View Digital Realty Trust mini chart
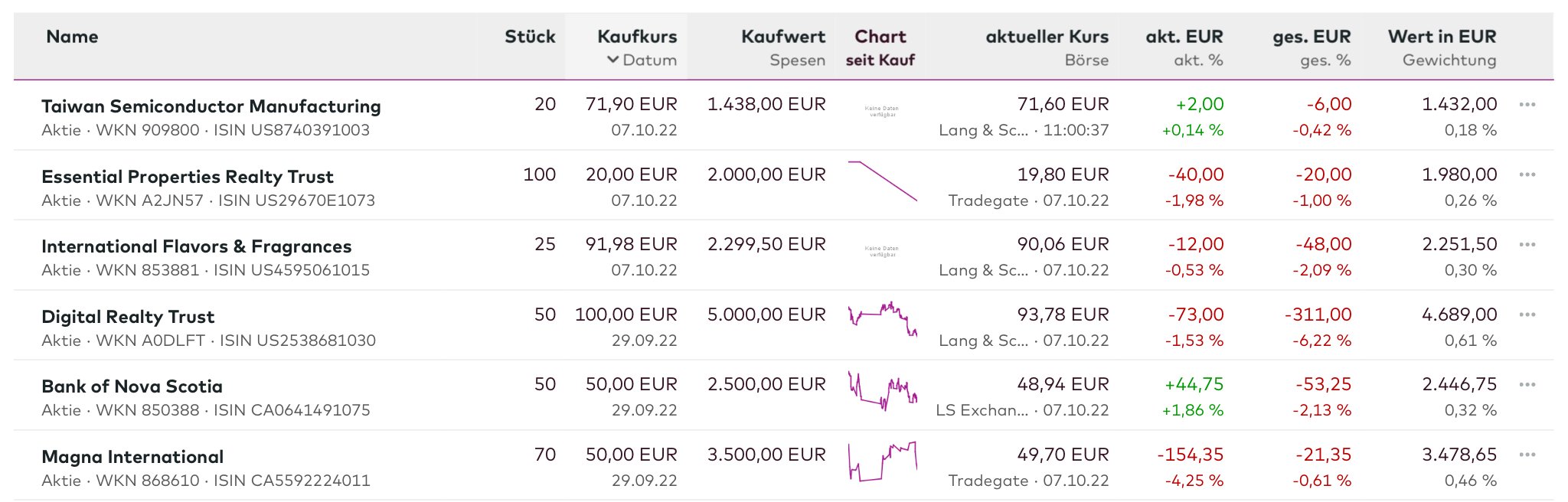The height and width of the screenshot is (502, 1568). click(882, 319)
